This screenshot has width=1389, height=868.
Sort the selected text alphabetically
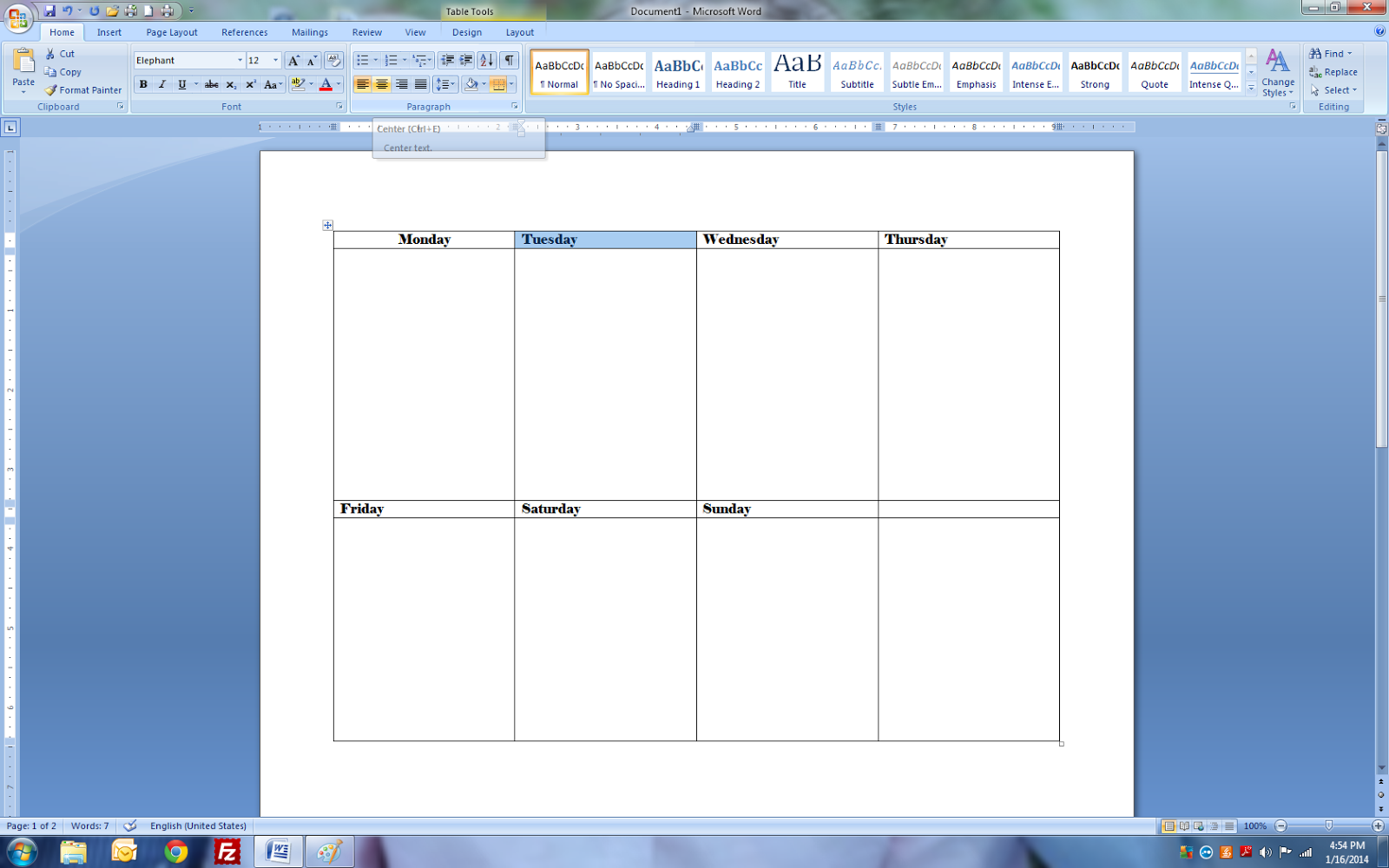pos(487,61)
